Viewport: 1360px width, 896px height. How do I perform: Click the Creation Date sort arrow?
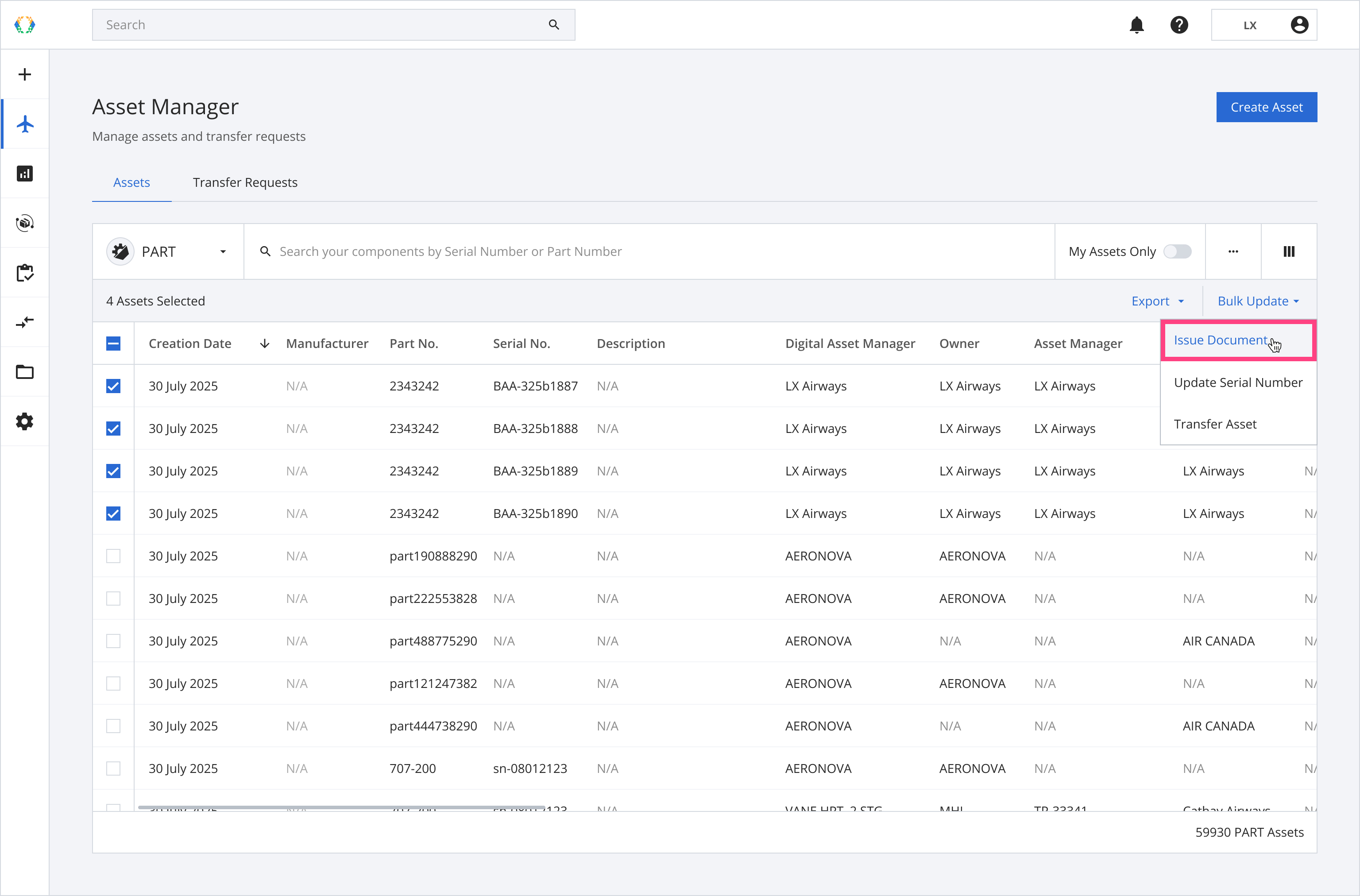coord(265,344)
